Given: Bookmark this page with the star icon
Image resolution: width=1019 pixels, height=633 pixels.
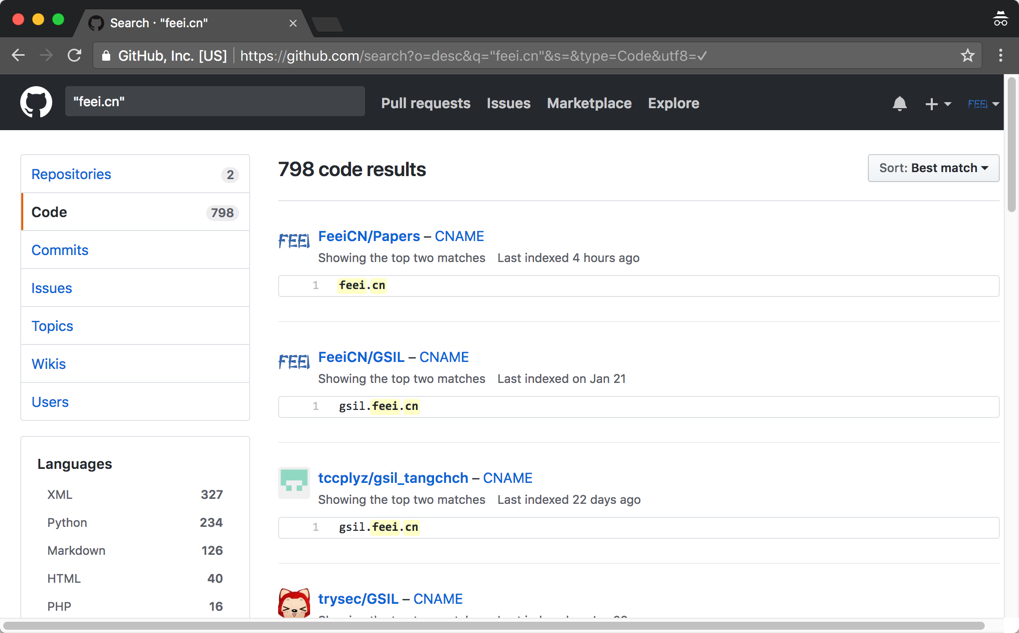Looking at the screenshot, I should coord(967,56).
